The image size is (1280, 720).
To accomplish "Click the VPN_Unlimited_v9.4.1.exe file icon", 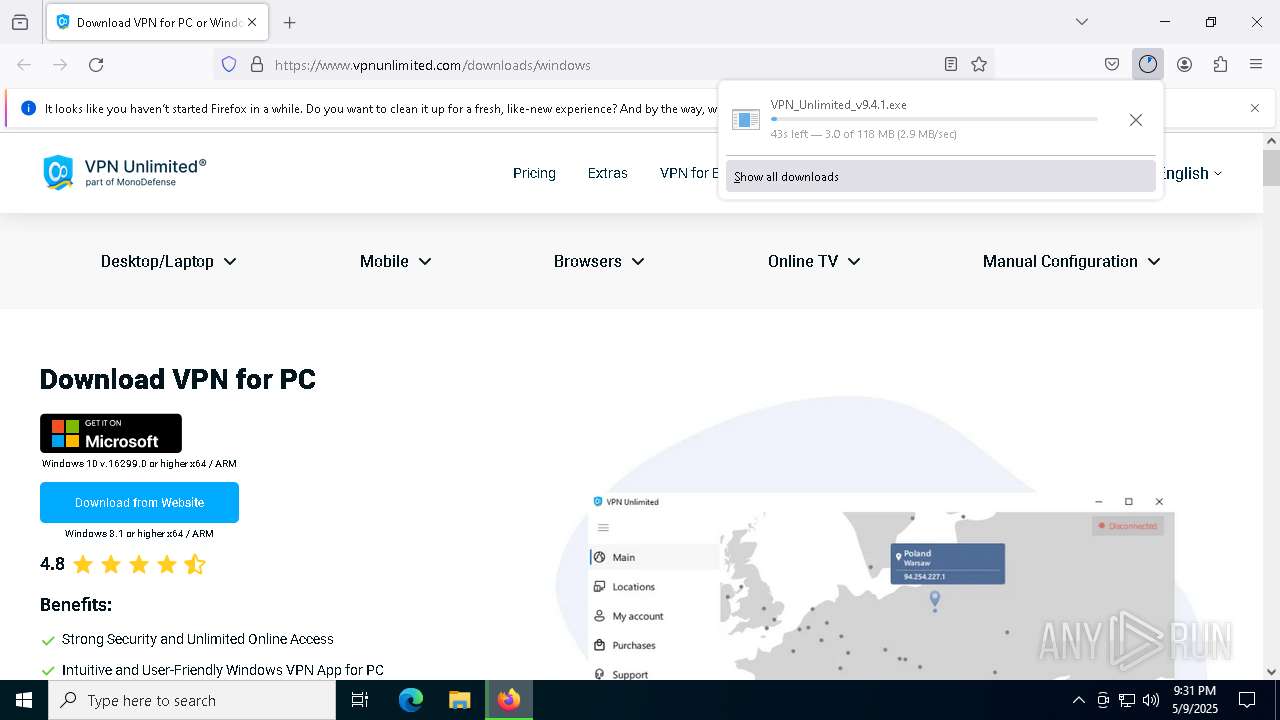I will (x=746, y=120).
